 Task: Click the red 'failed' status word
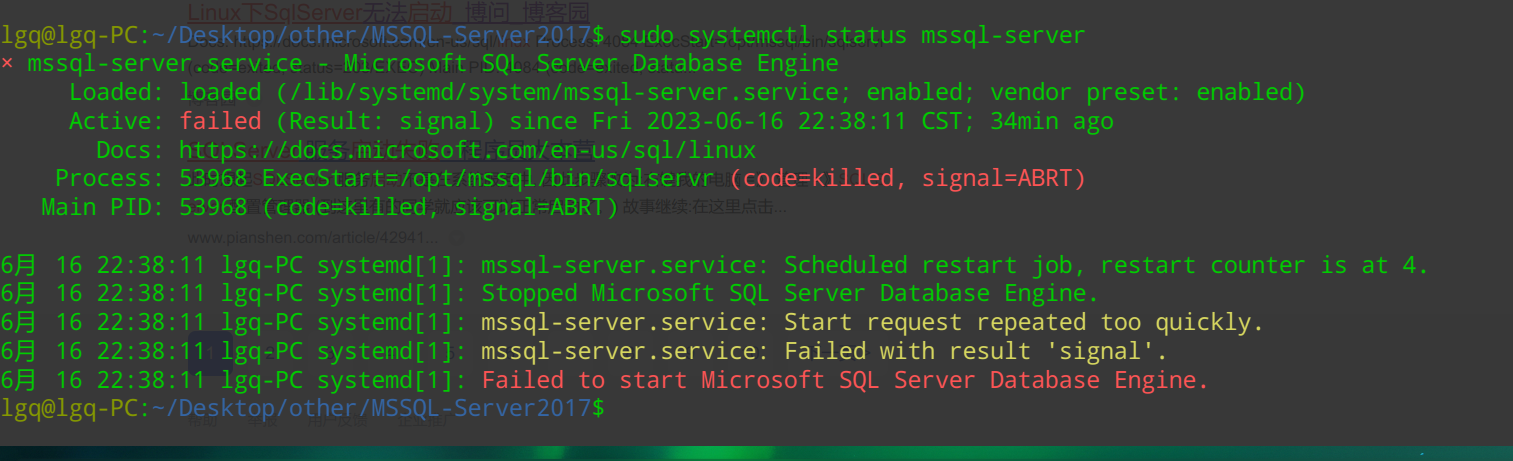pyautogui.click(x=220, y=122)
